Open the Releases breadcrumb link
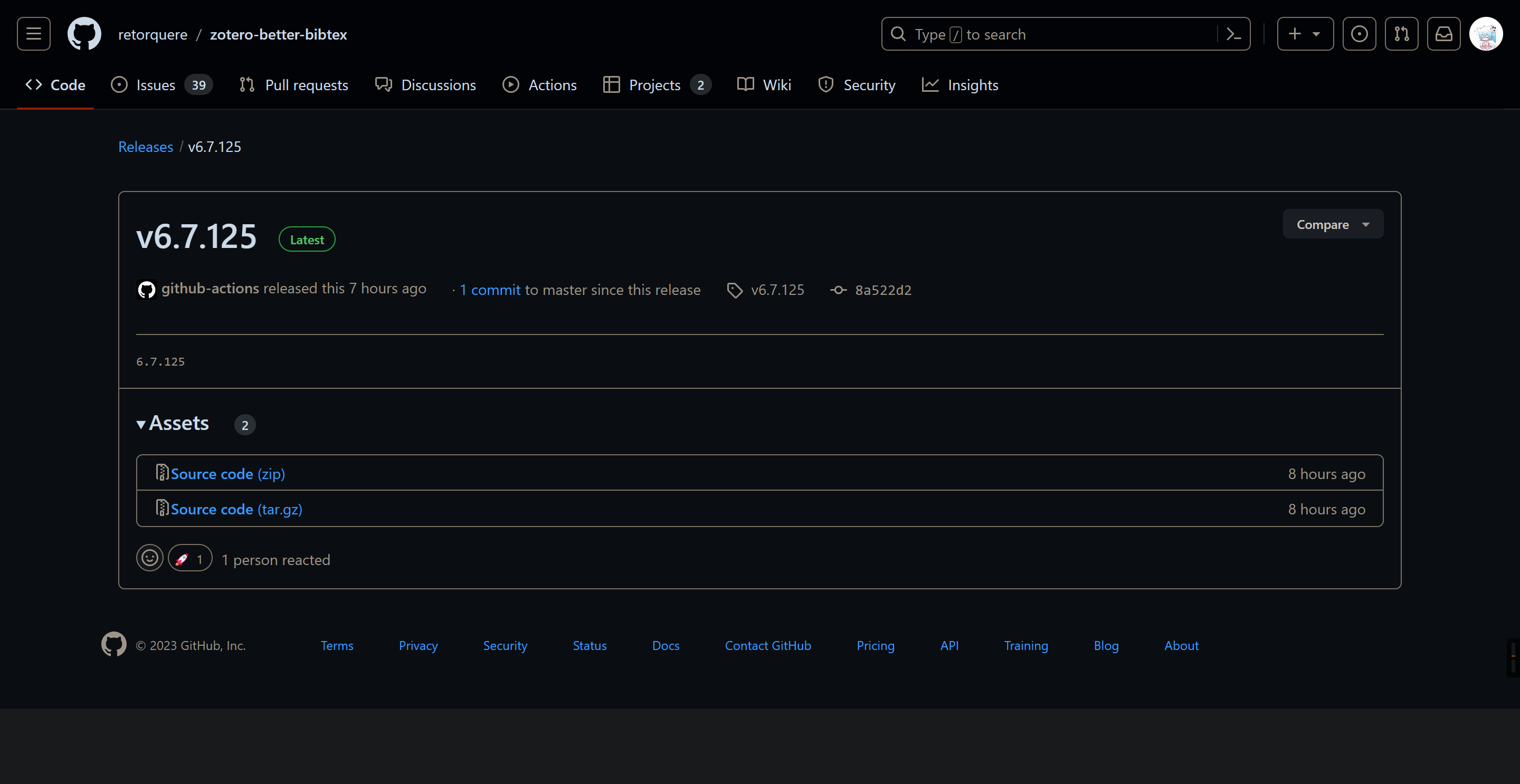Viewport: 1520px width, 784px height. click(x=145, y=147)
